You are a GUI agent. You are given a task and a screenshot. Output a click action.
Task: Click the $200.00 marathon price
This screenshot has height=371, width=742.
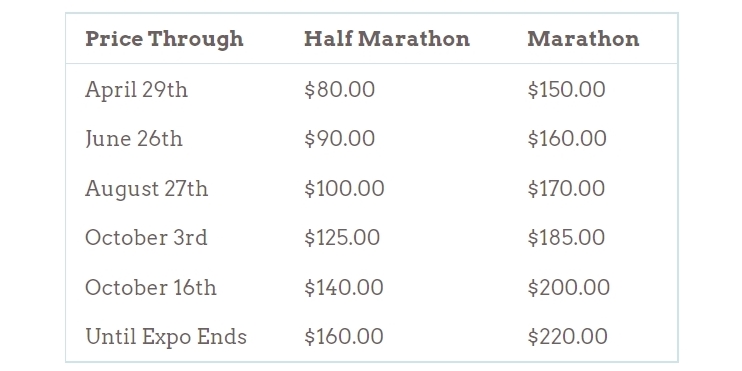(x=569, y=287)
